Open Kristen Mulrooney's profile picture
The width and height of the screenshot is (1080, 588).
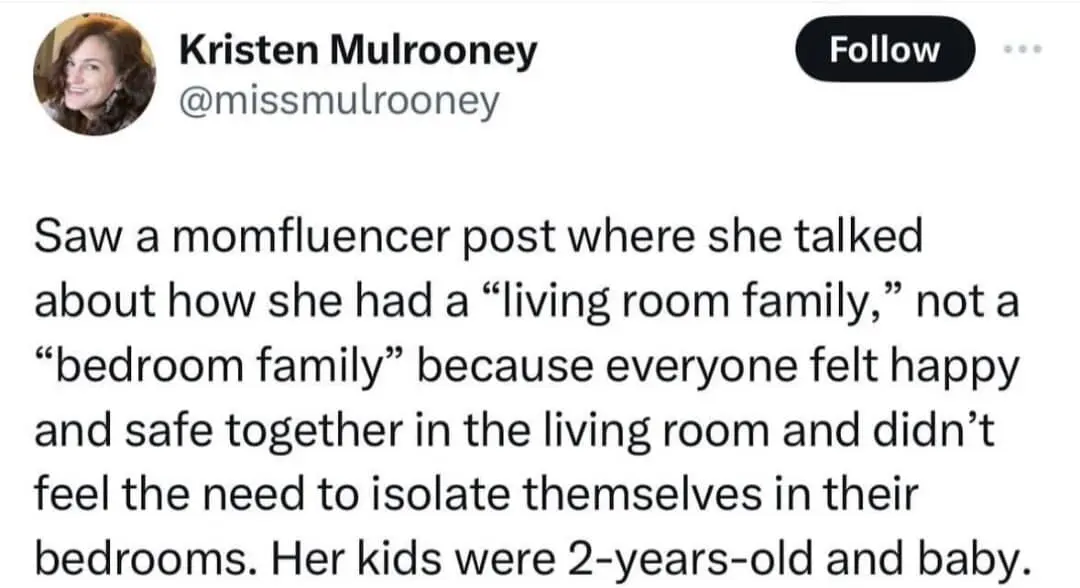tap(94, 76)
